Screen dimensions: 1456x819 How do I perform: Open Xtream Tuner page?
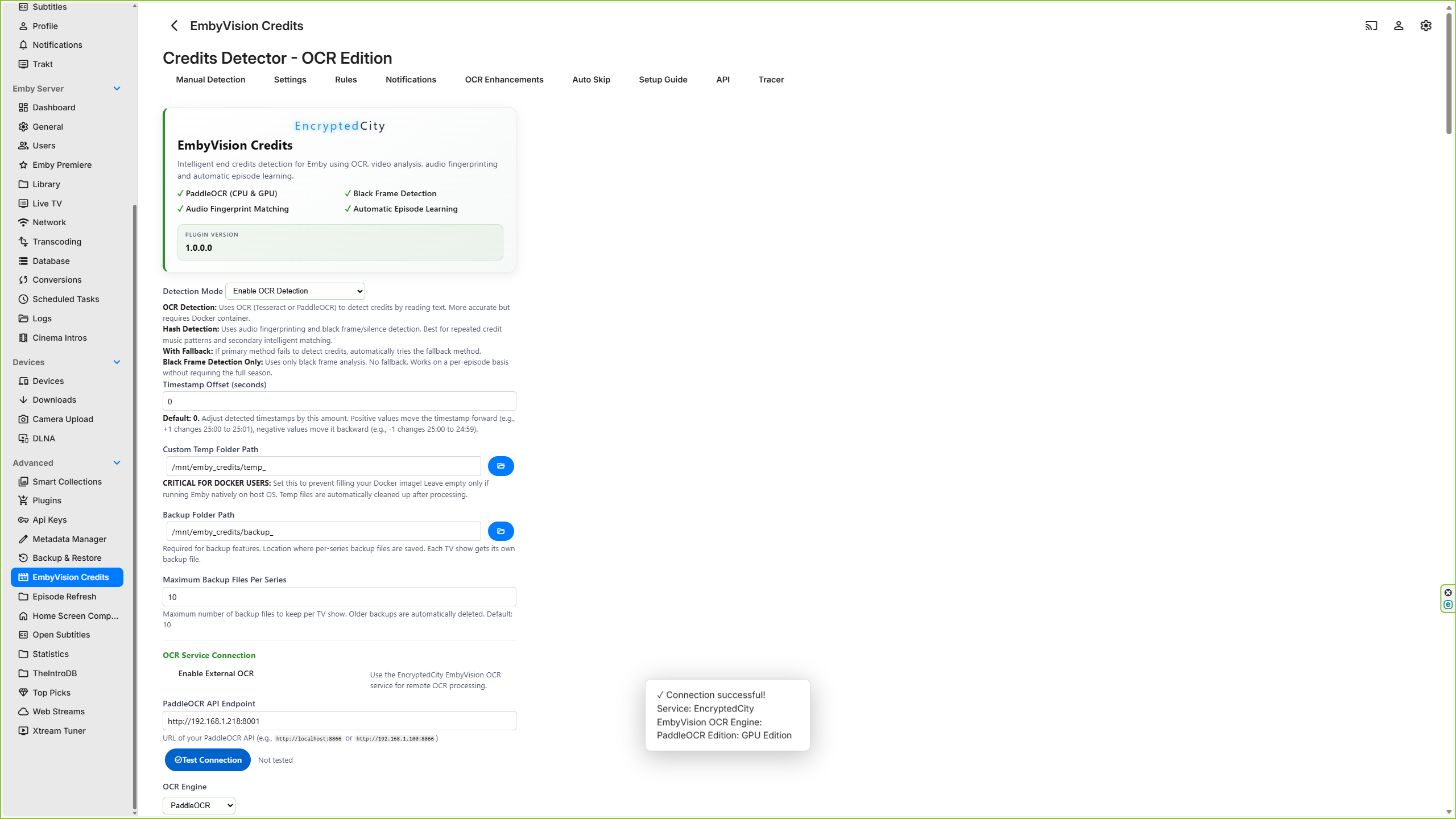point(67,731)
